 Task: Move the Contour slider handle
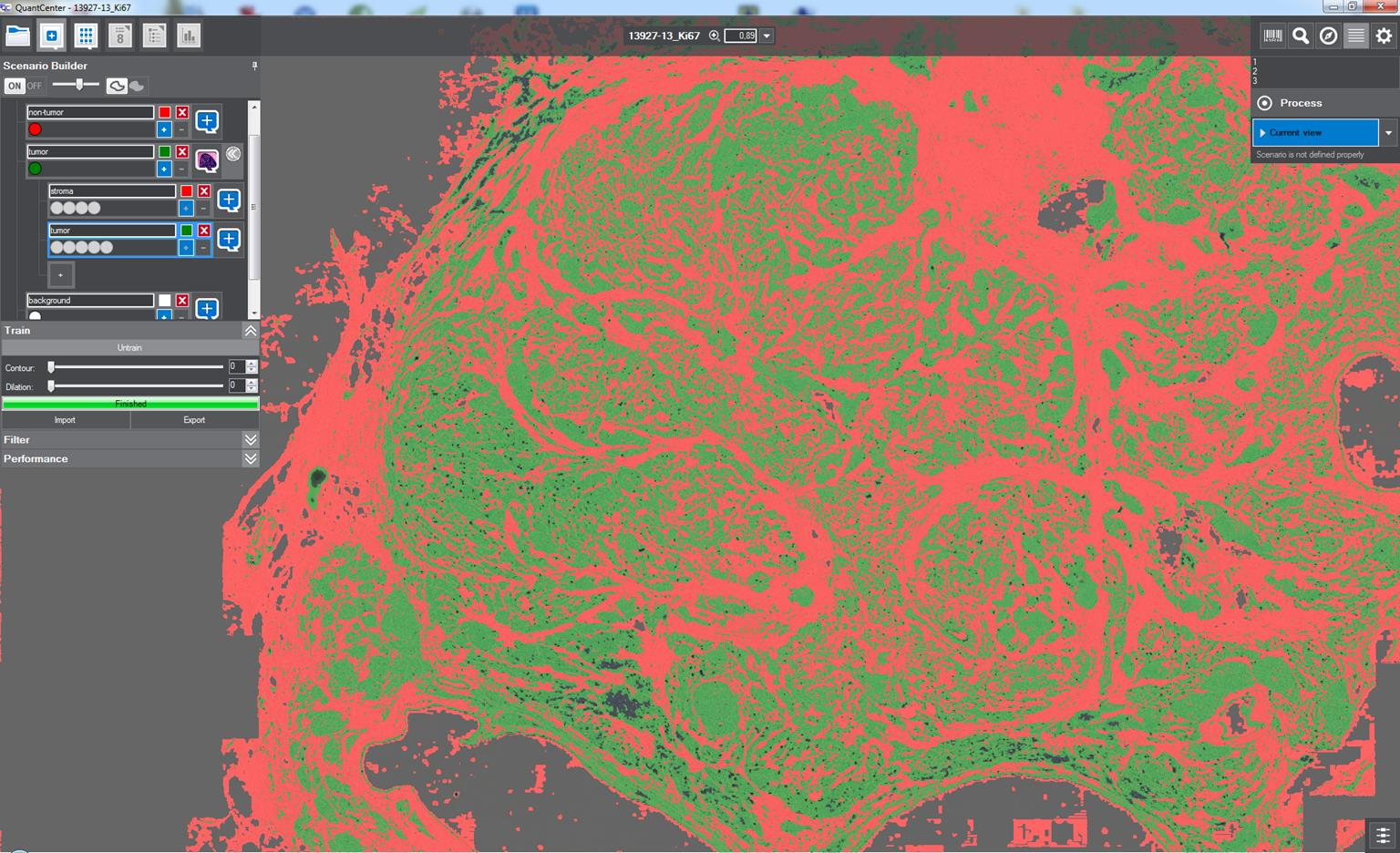tap(51, 366)
